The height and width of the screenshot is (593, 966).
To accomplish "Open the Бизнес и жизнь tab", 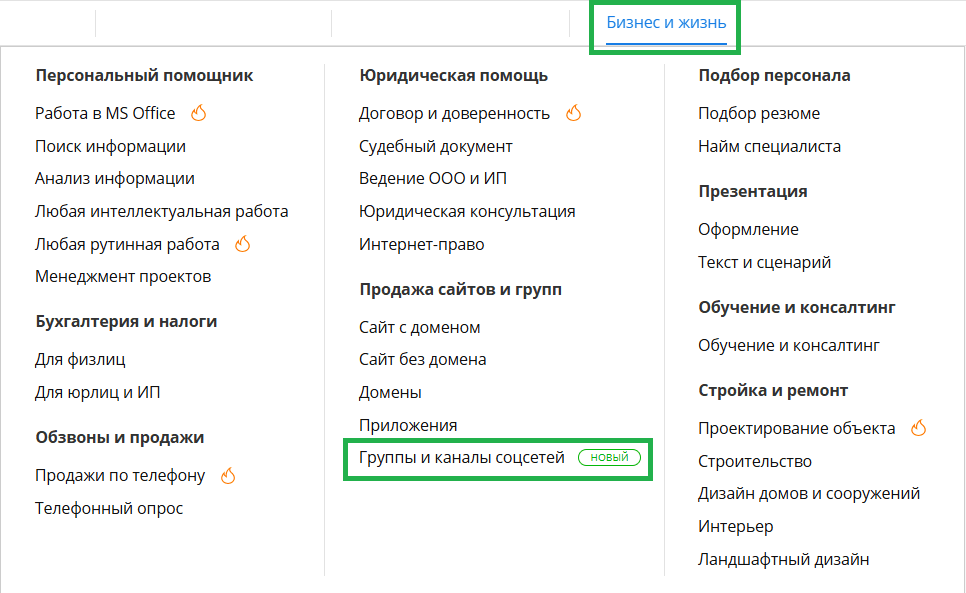I will [x=666, y=22].
